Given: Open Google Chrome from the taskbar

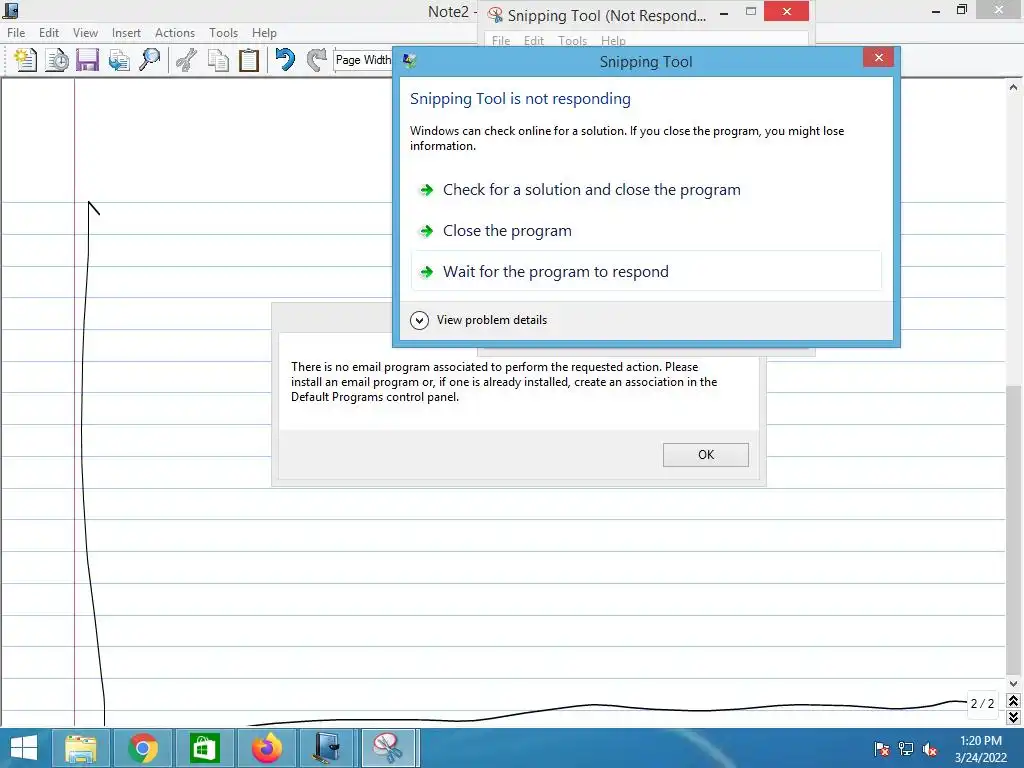Looking at the screenshot, I should (142, 748).
